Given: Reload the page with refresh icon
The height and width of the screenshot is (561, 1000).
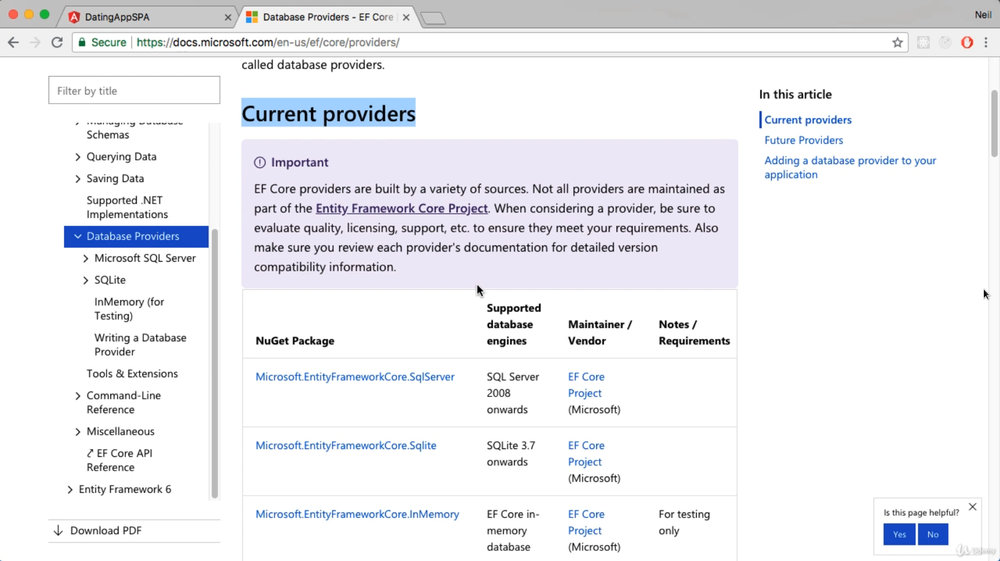Looking at the screenshot, I should (57, 42).
